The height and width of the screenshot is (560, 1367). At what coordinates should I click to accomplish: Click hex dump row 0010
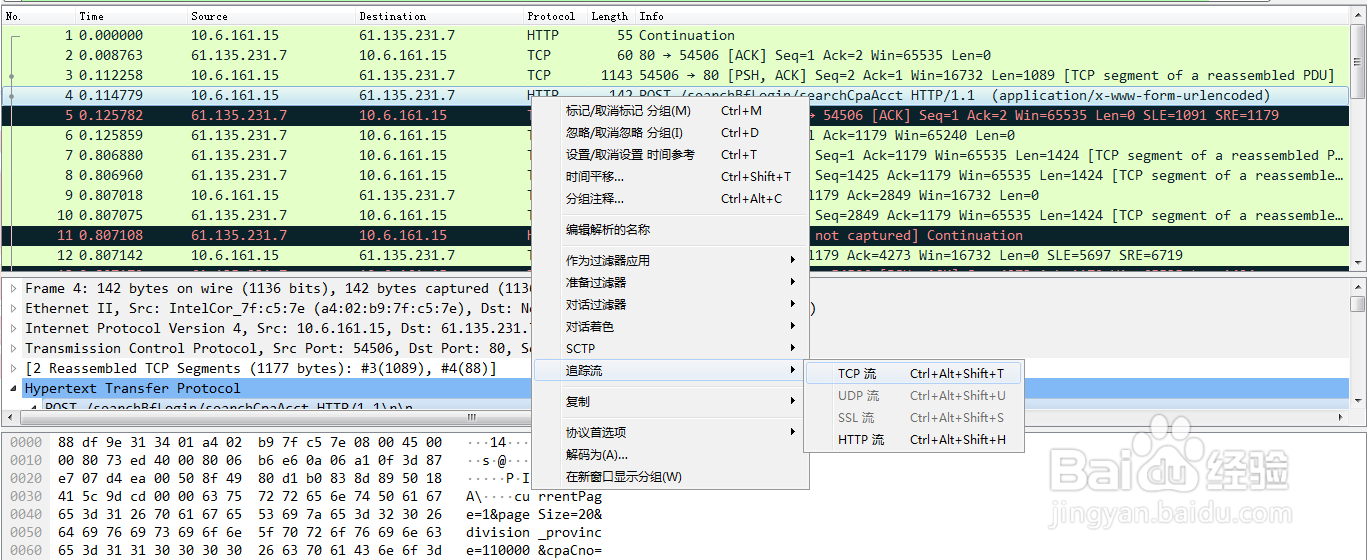point(305,460)
